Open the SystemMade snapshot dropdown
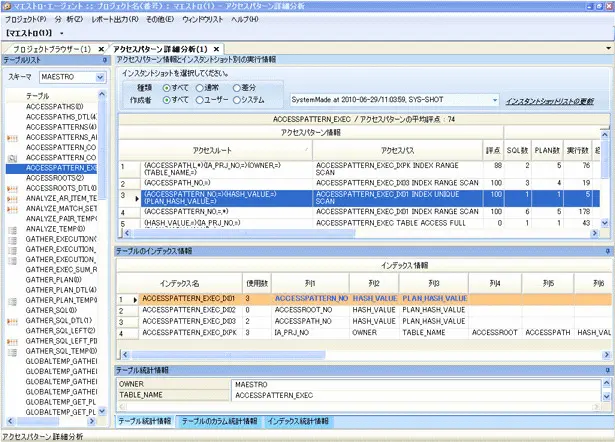 click(x=495, y=100)
